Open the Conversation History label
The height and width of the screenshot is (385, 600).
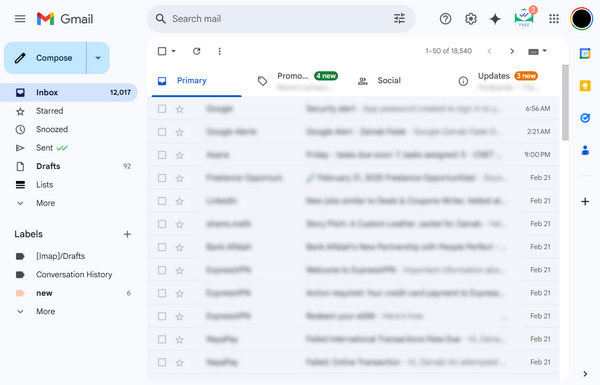pos(69,275)
